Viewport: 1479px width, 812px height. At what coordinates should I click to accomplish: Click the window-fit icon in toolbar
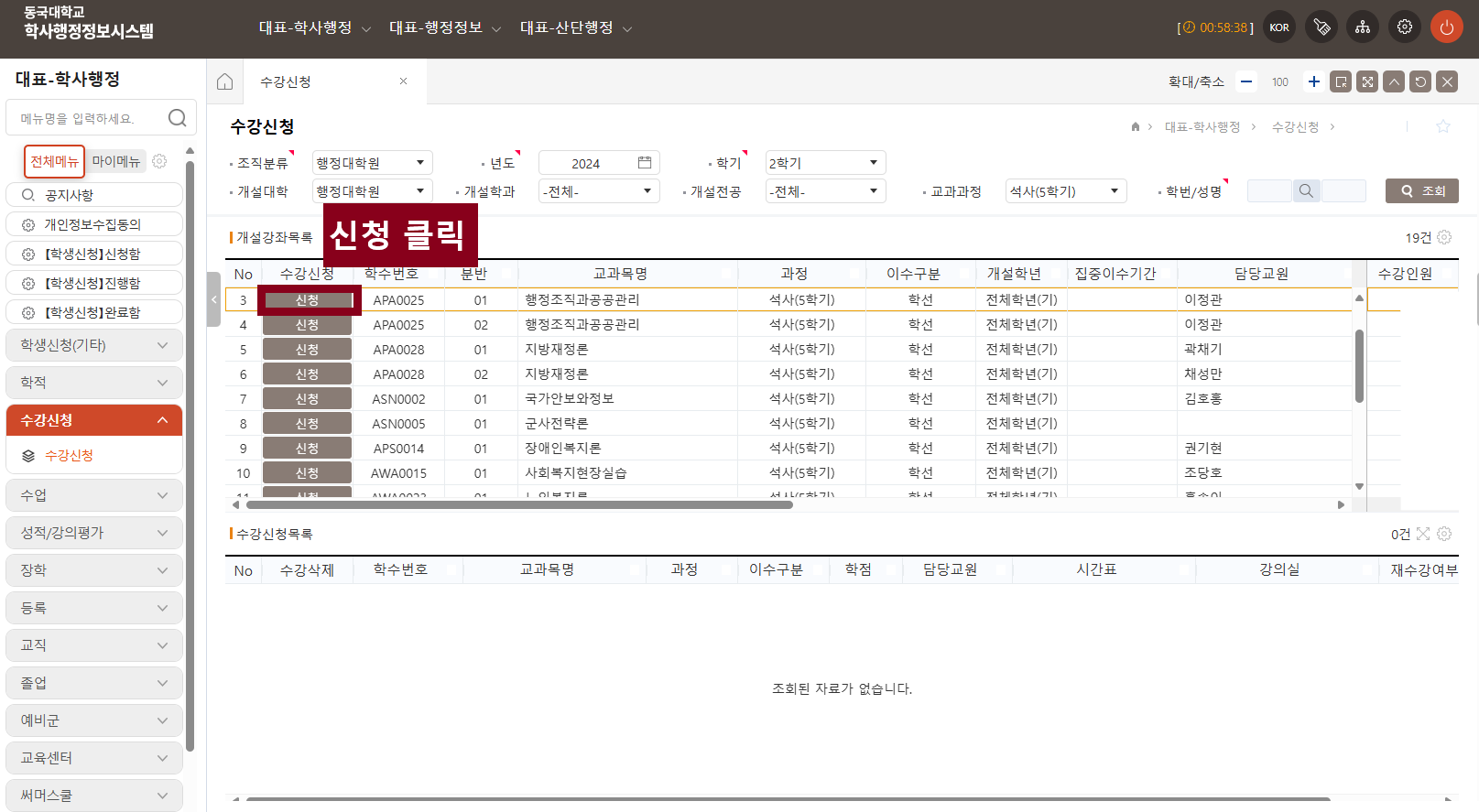pyautogui.click(x=1341, y=81)
